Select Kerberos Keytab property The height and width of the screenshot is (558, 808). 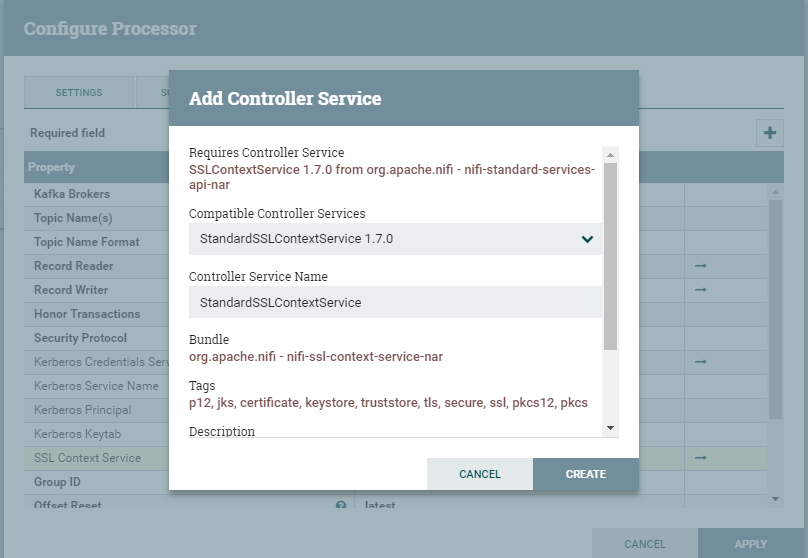pos(77,434)
